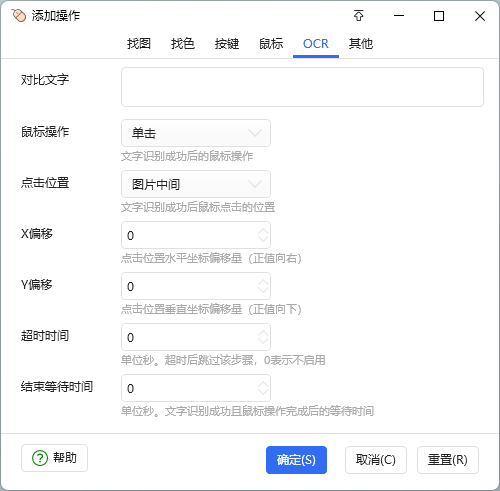Expand the 鼠标操作 dropdown showing 单击
Viewport: 500px width, 491px height.
pyautogui.click(x=196, y=133)
